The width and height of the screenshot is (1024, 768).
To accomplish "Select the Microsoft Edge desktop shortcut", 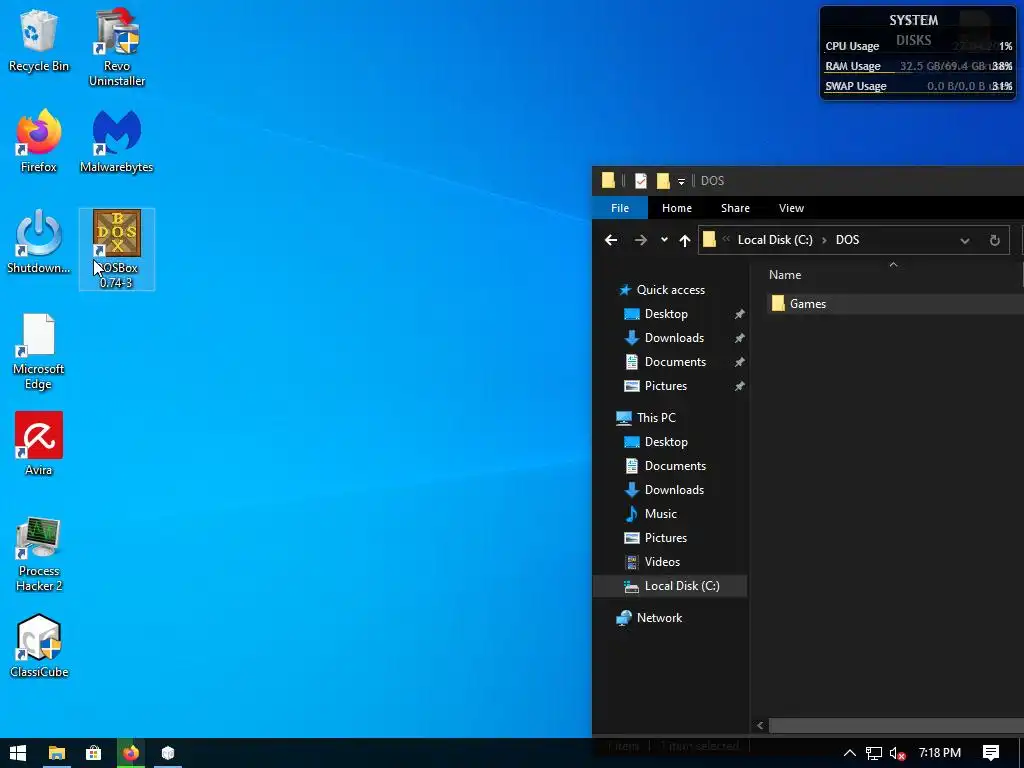I will pyautogui.click(x=39, y=351).
